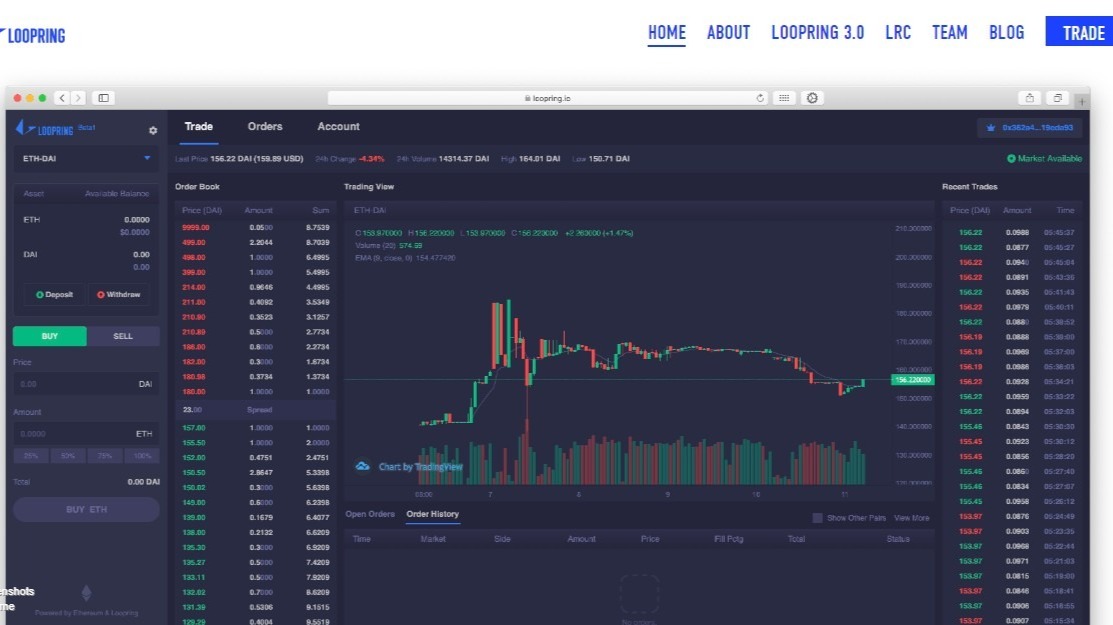Click the -4.34% 24h change value
Image resolution: width=1113 pixels, height=625 pixels.
(x=371, y=159)
